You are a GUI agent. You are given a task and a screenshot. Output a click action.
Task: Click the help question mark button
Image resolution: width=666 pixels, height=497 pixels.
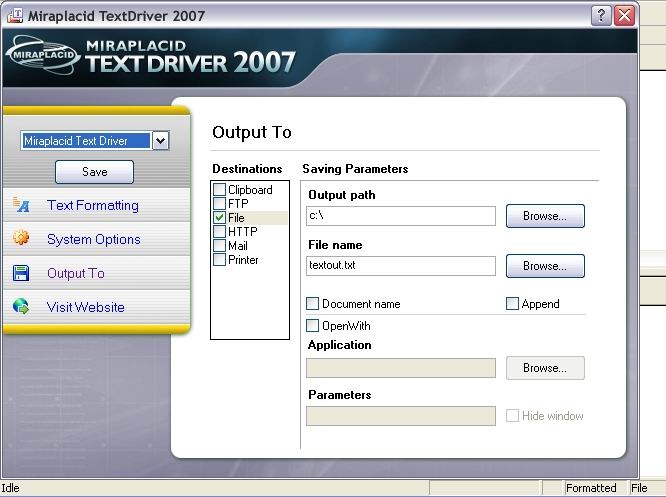tap(601, 16)
